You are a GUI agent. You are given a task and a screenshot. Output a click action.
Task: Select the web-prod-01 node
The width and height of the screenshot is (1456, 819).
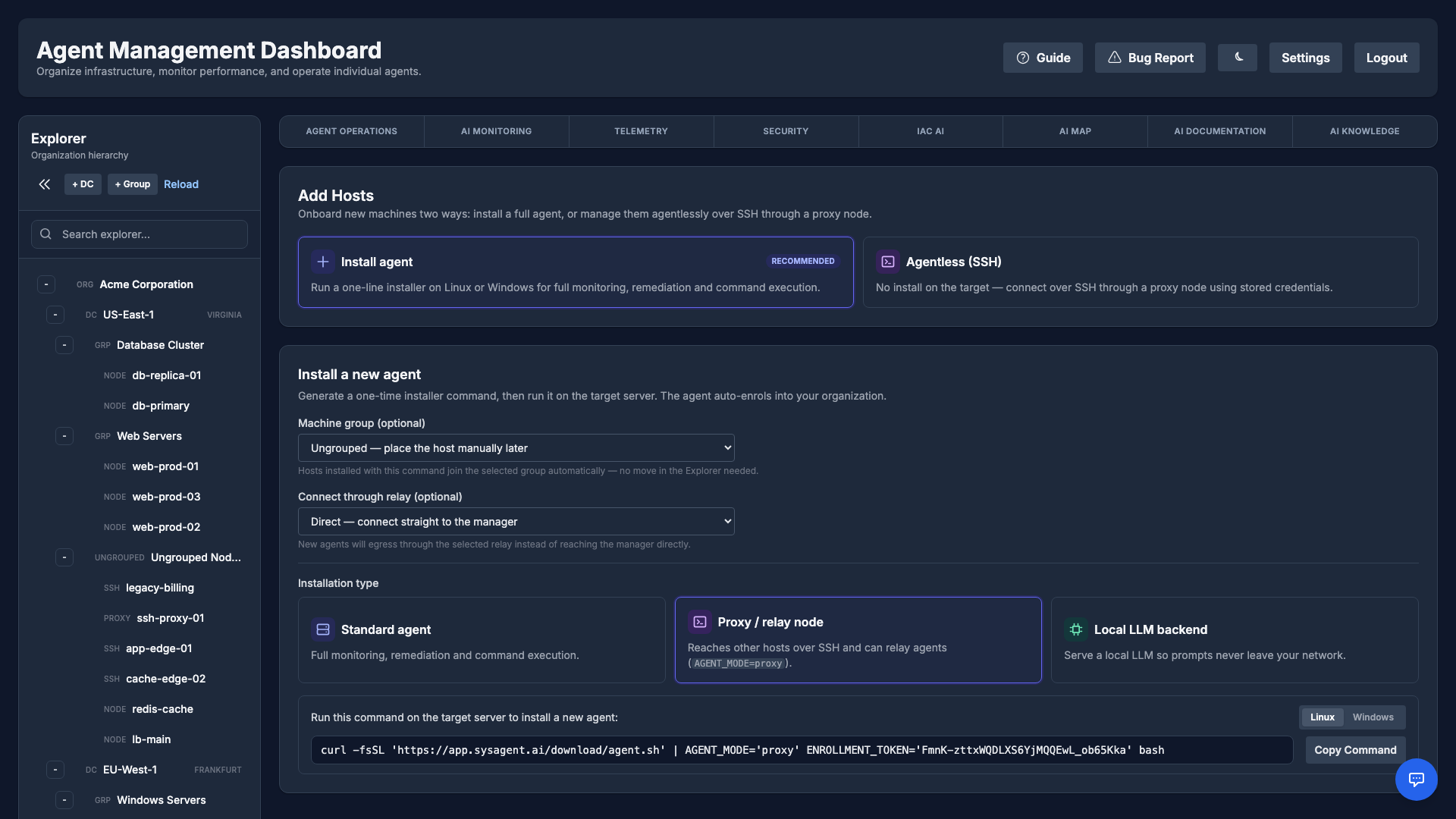pos(165,466)
